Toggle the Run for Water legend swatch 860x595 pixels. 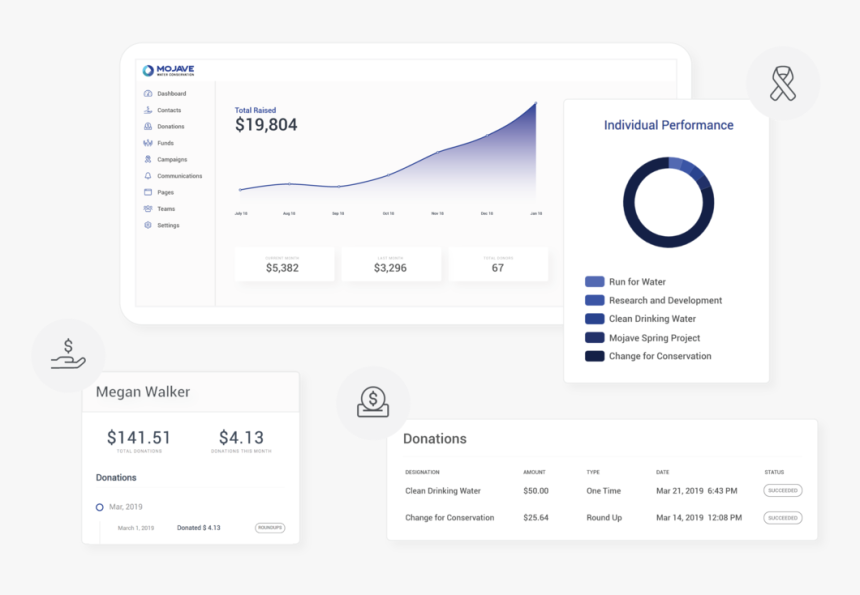tap(595, 281)
